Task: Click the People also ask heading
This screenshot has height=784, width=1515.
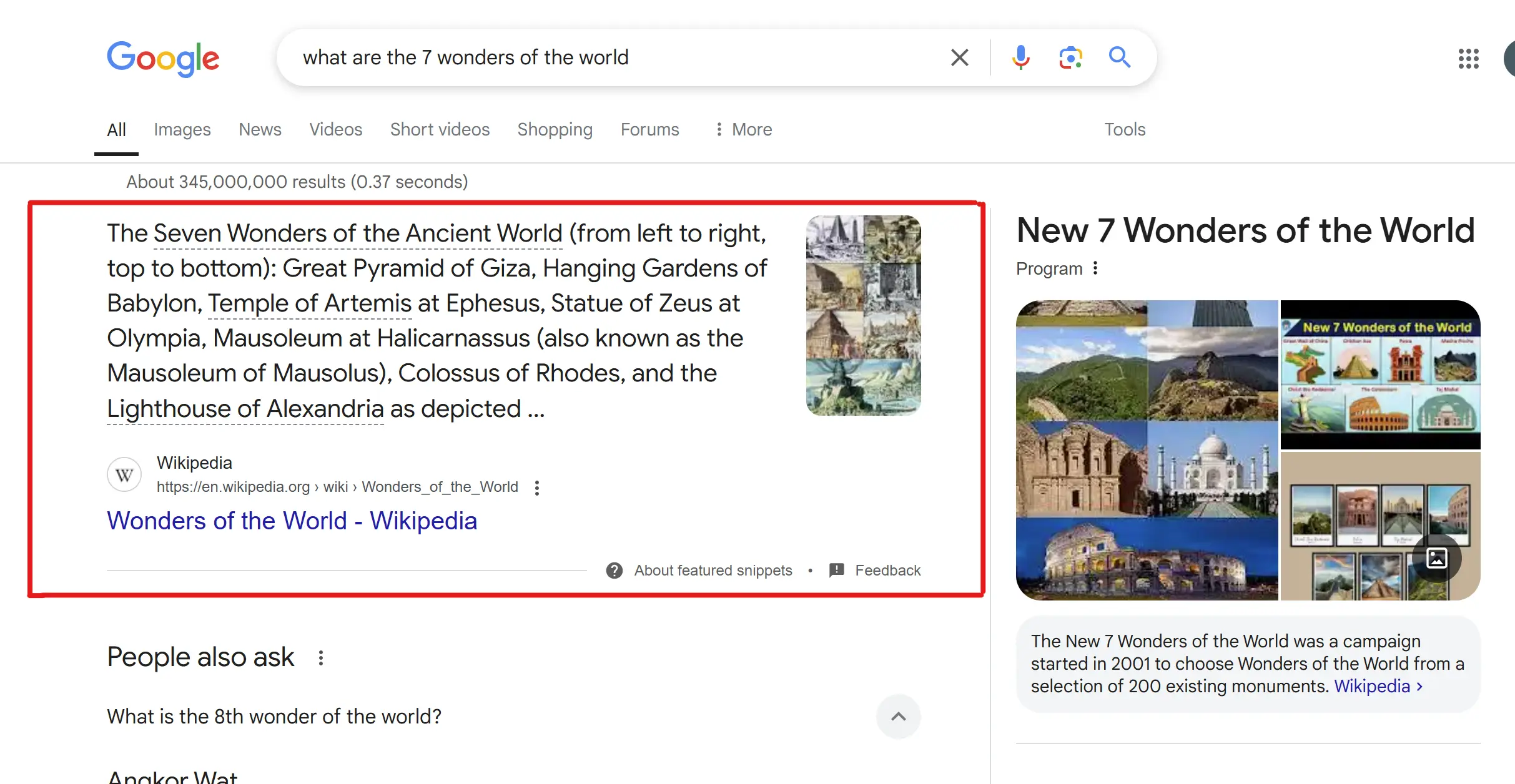Action: click(200, 657)
